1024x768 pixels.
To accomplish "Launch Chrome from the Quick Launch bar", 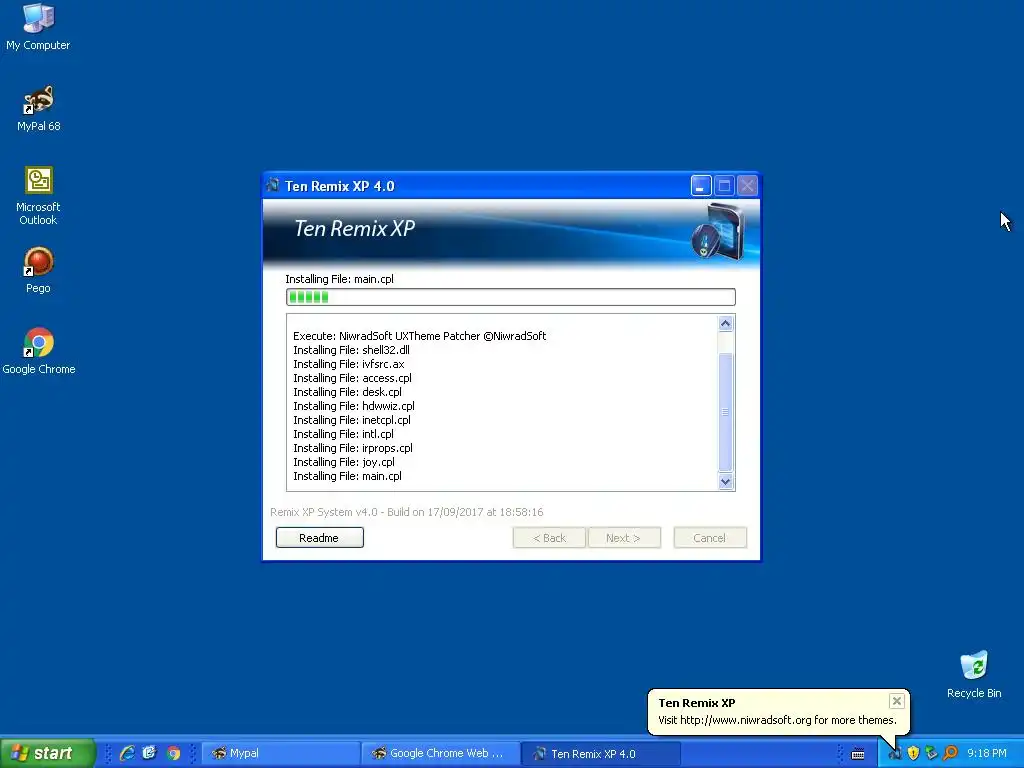I will (x=173, y=753).
